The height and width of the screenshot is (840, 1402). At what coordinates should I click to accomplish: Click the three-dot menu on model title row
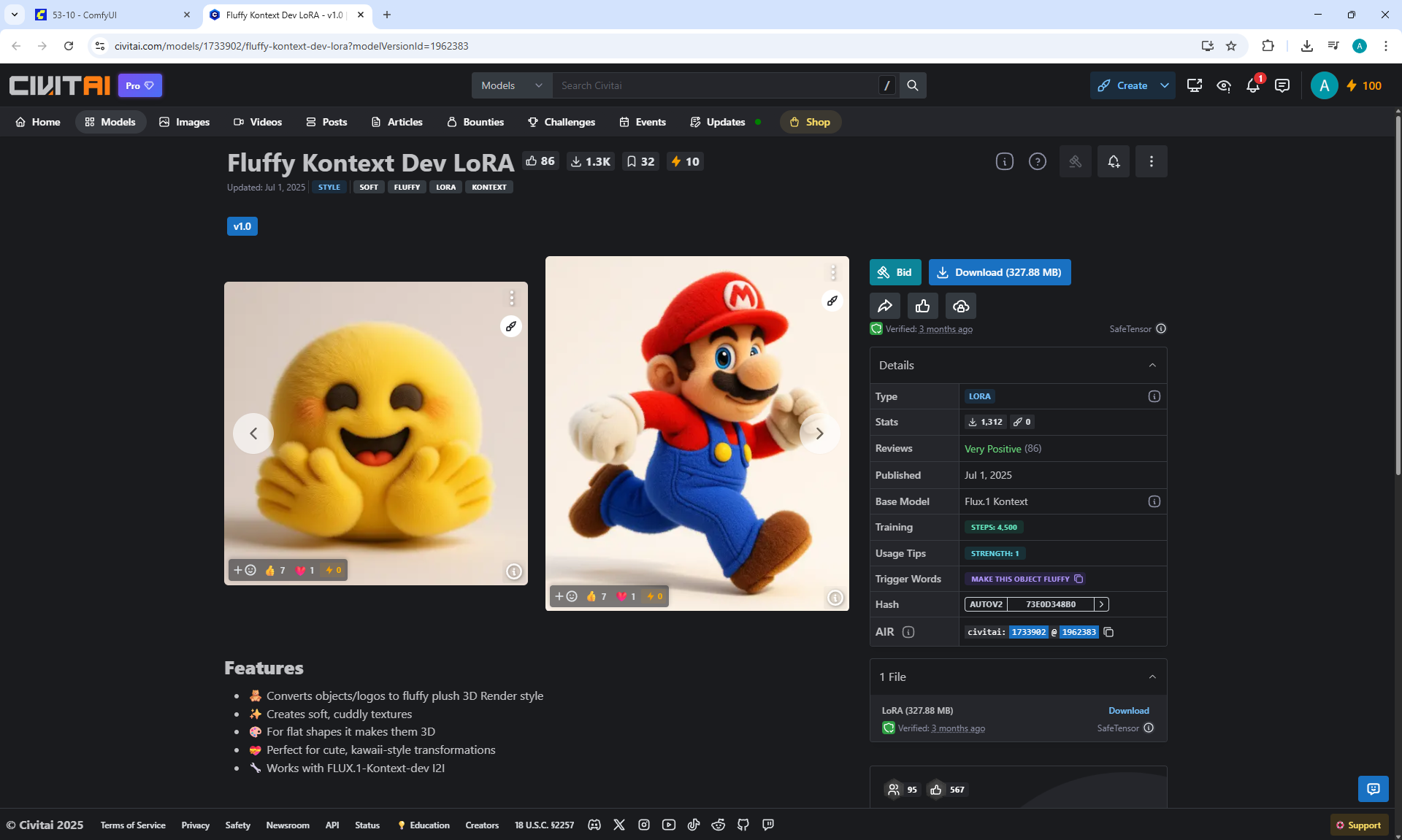click(1152, 161)
